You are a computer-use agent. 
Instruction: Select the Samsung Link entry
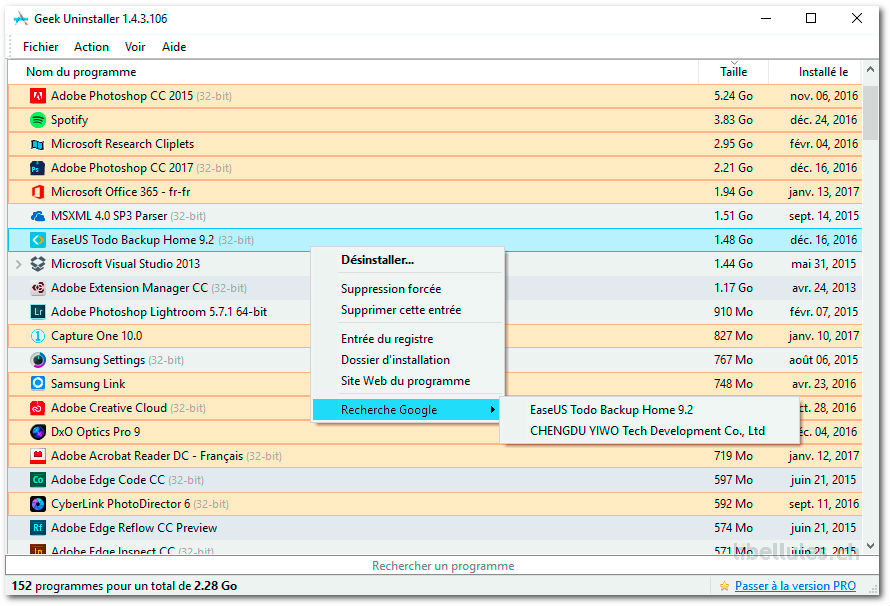click(x=435, y=384)
